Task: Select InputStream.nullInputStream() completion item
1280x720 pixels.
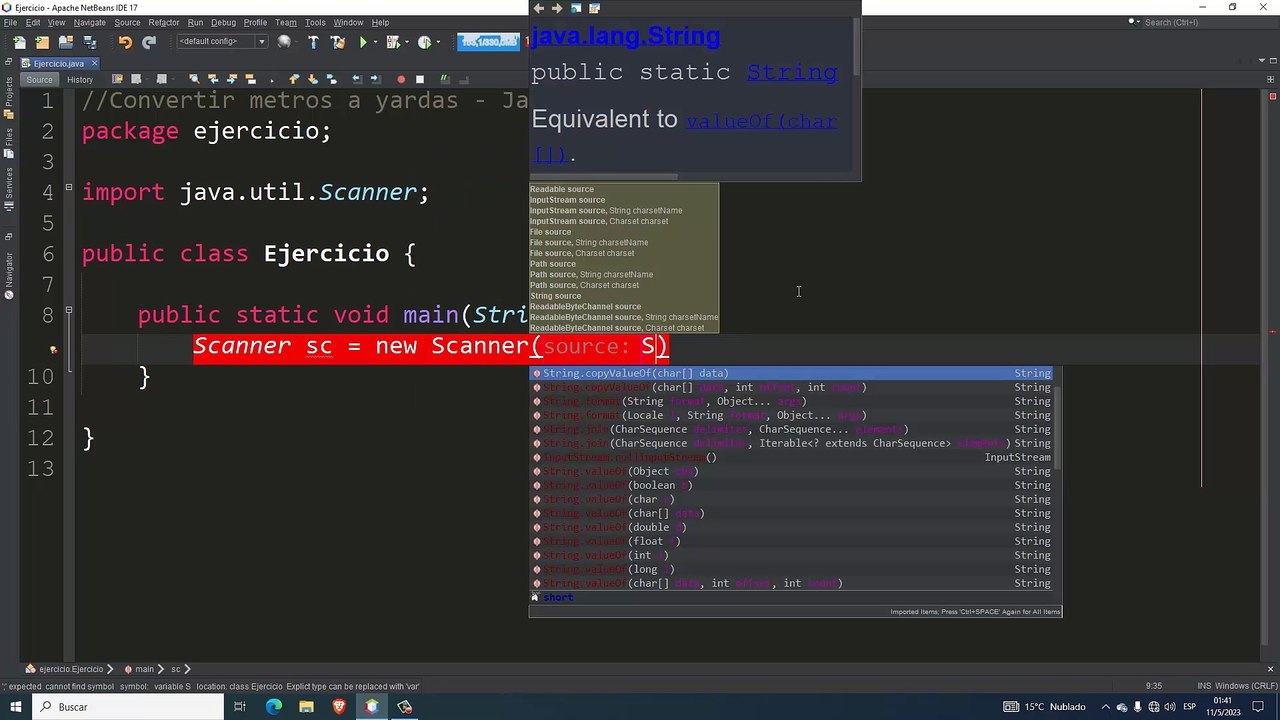Action: coord(790,457)
